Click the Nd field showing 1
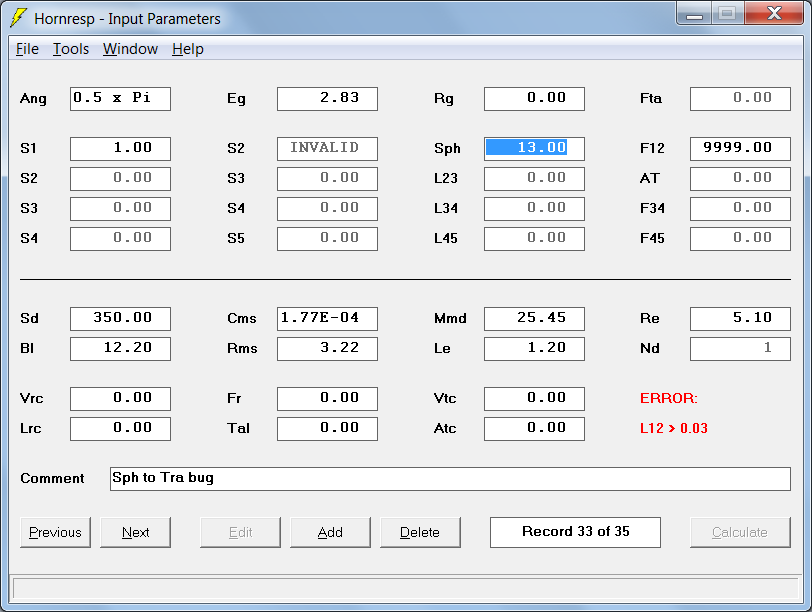Screen dimensions: 812x612 tap(741, 349)
